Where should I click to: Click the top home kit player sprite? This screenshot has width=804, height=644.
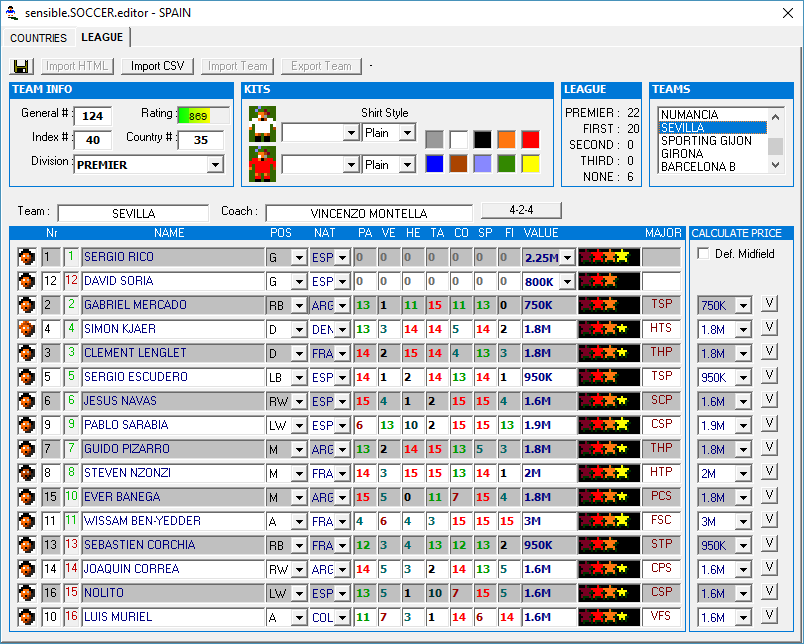pyautogui.click(x=263, y=124)
